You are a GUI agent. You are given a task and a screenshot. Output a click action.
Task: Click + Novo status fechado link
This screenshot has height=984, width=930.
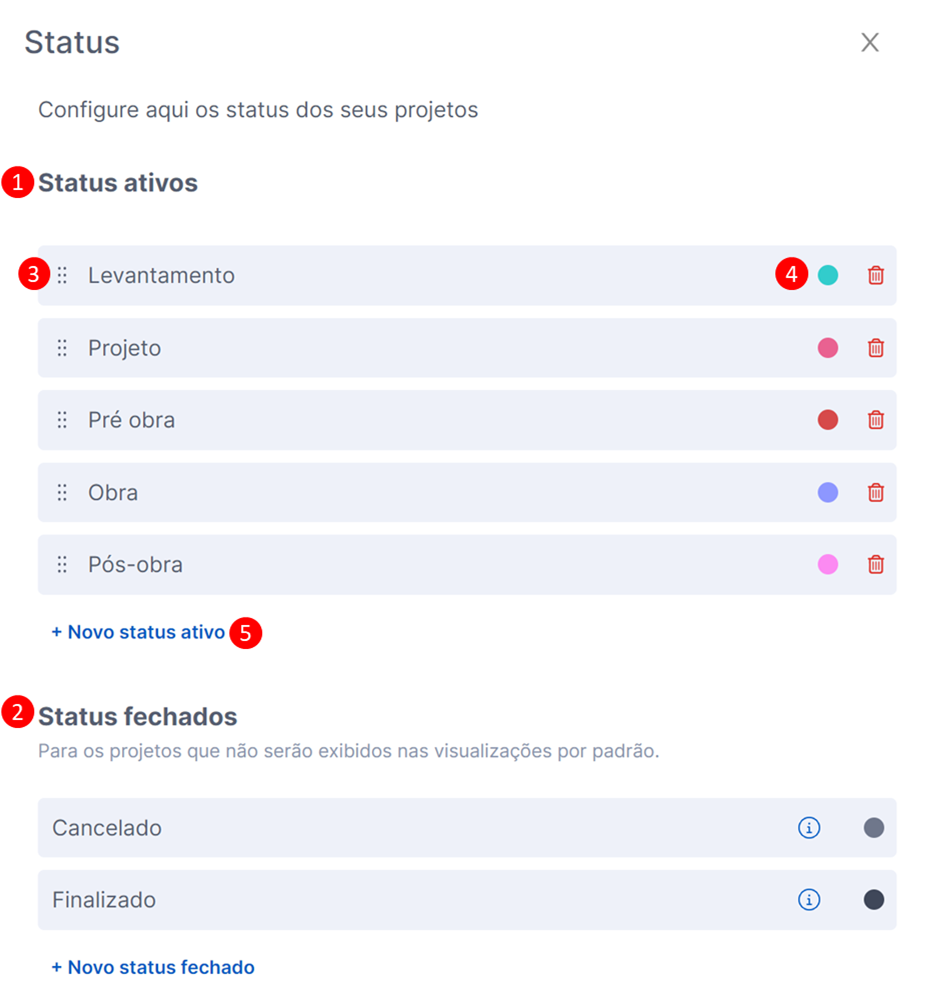pos(153,967)
